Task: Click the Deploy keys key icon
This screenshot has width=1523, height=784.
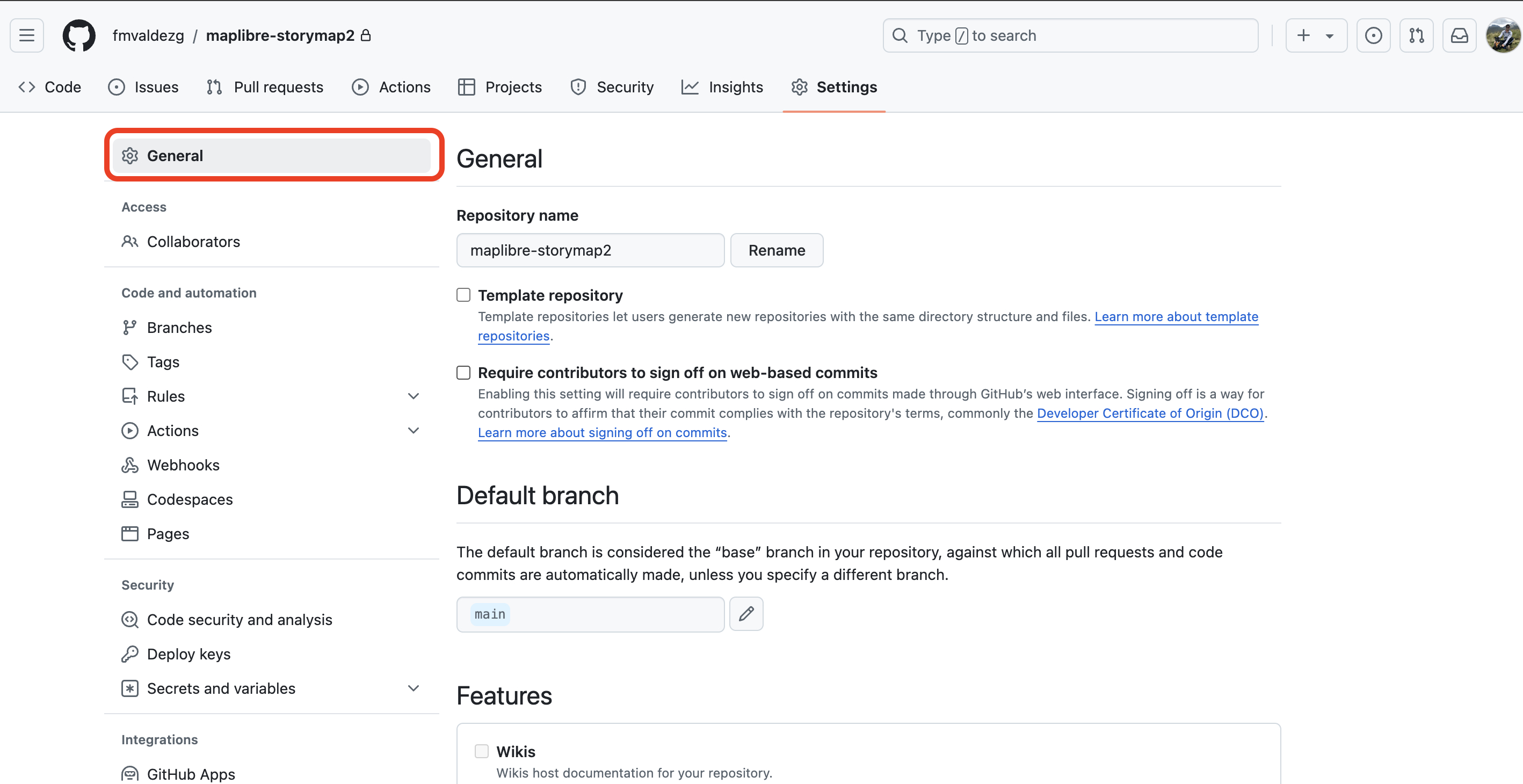Action: pyautogui.click(x=130, y=654)
